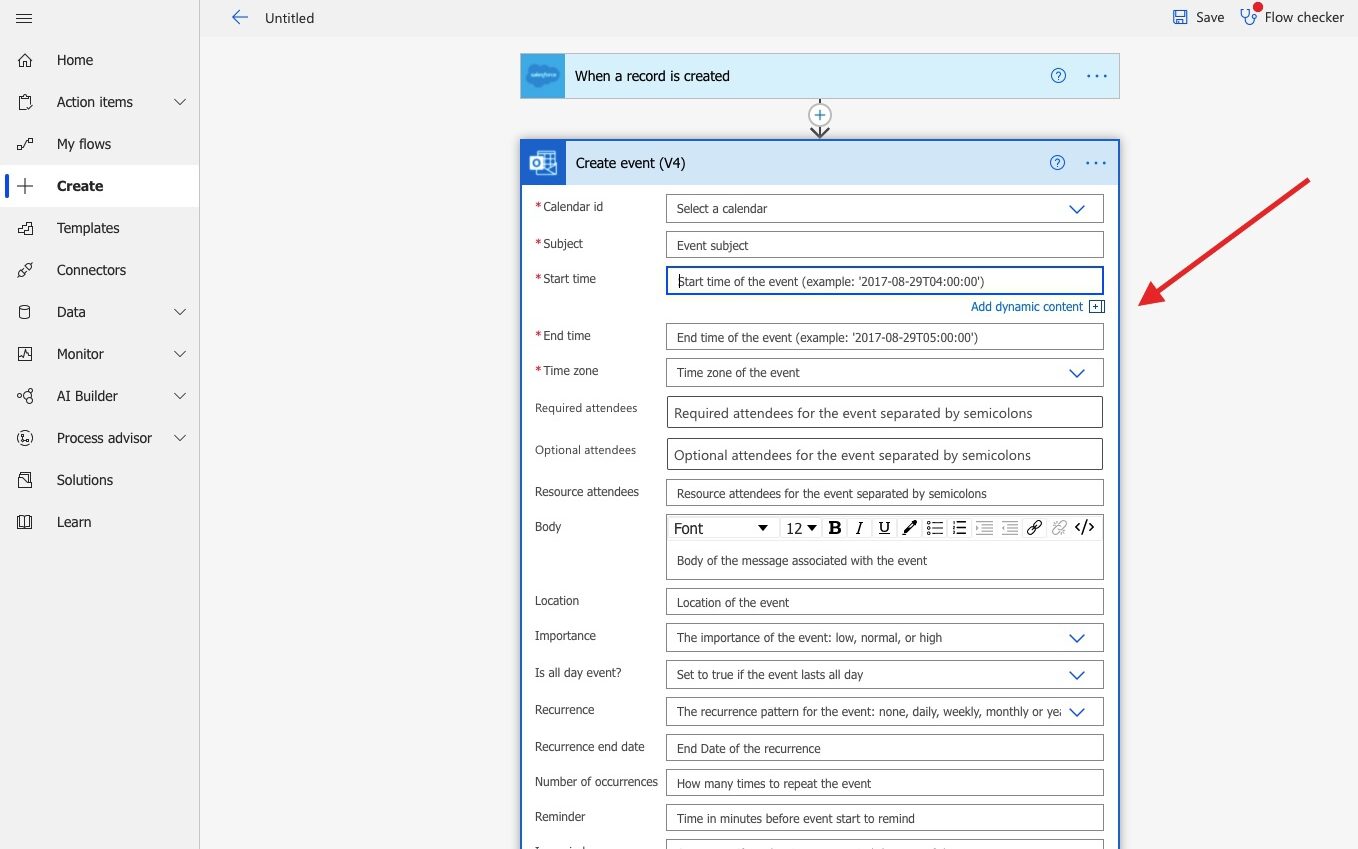Toggle italic in the Body editor
1358x849 pixels.
click(859, 528)
